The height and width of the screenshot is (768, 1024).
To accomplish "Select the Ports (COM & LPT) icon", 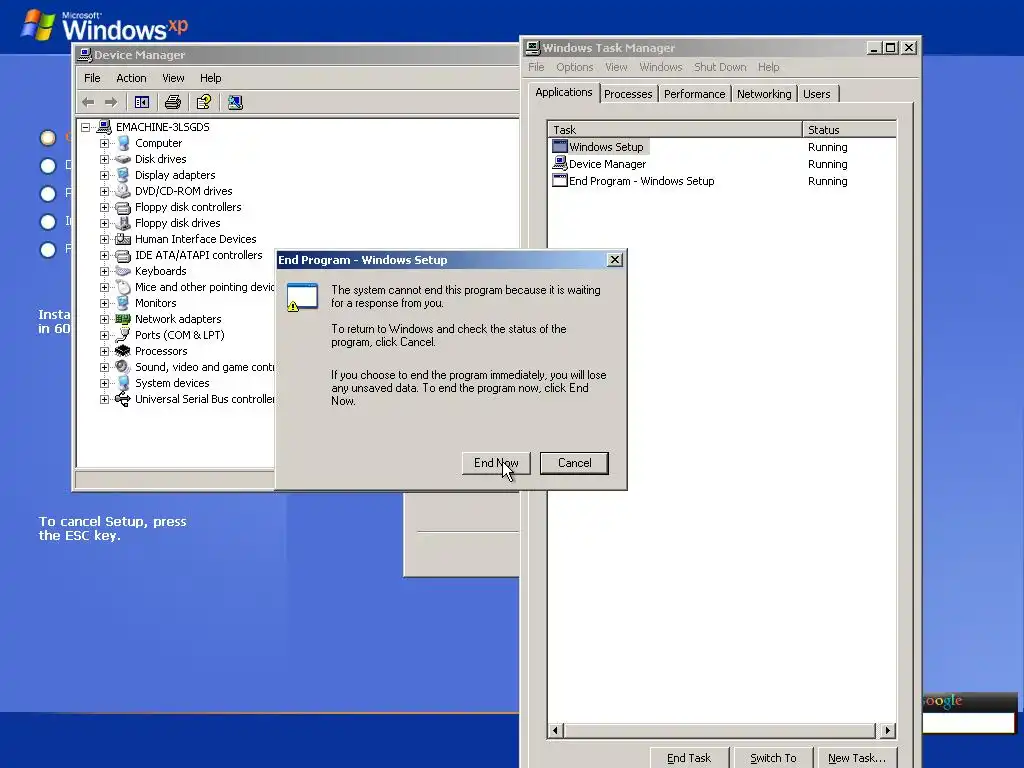I will point(123,335).
